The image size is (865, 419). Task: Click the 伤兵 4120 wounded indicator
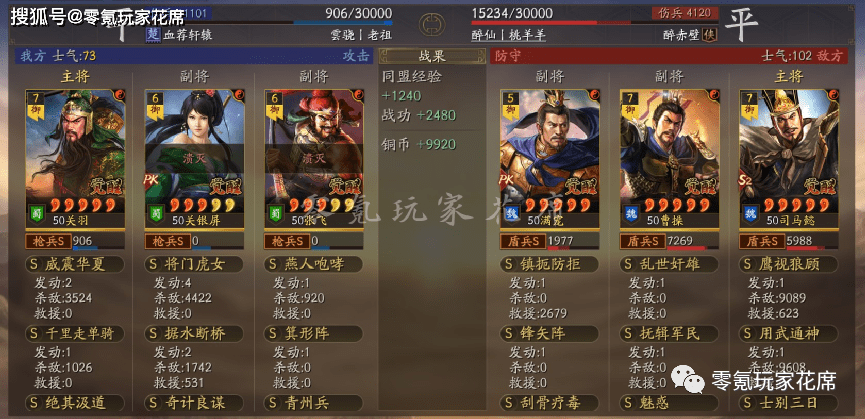(685, 13)
